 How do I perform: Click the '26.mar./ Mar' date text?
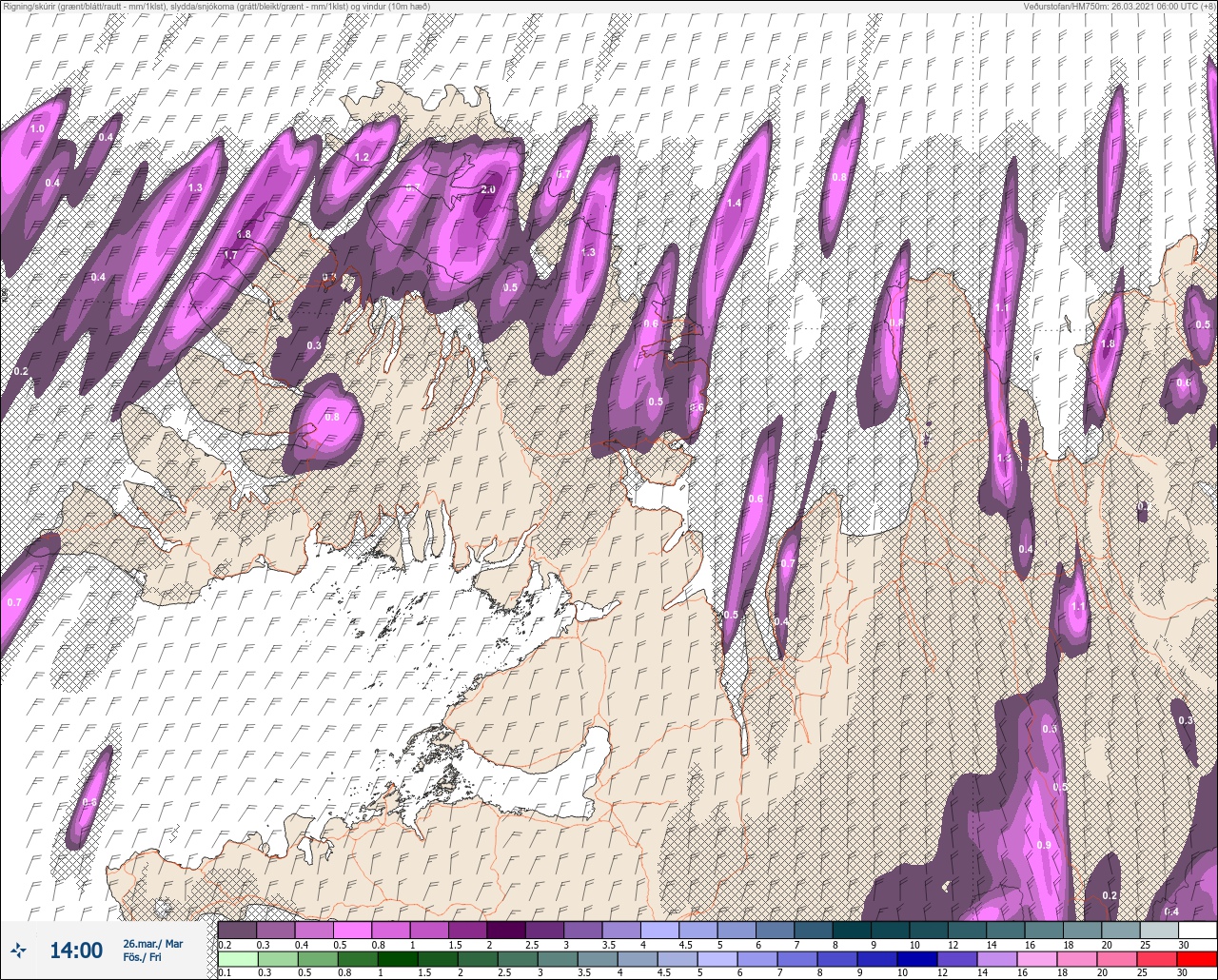pyautogui.click(x=153, y=944)
